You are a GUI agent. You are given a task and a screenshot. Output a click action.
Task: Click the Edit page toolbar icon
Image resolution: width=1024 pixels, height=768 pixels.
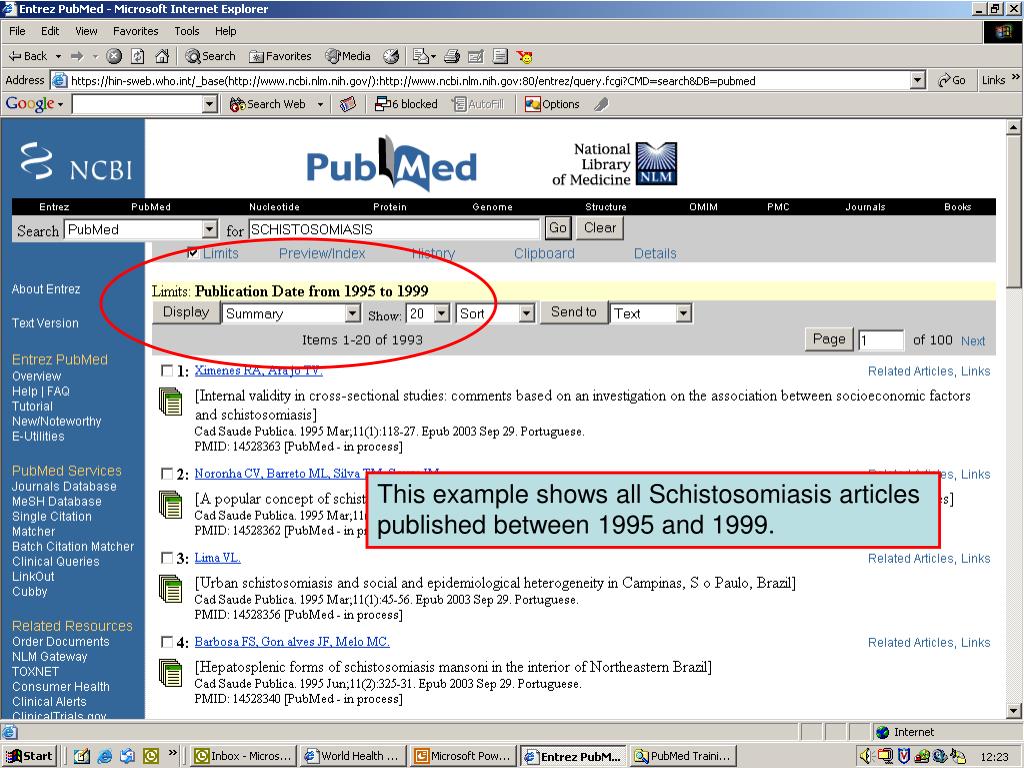point(476,56)
